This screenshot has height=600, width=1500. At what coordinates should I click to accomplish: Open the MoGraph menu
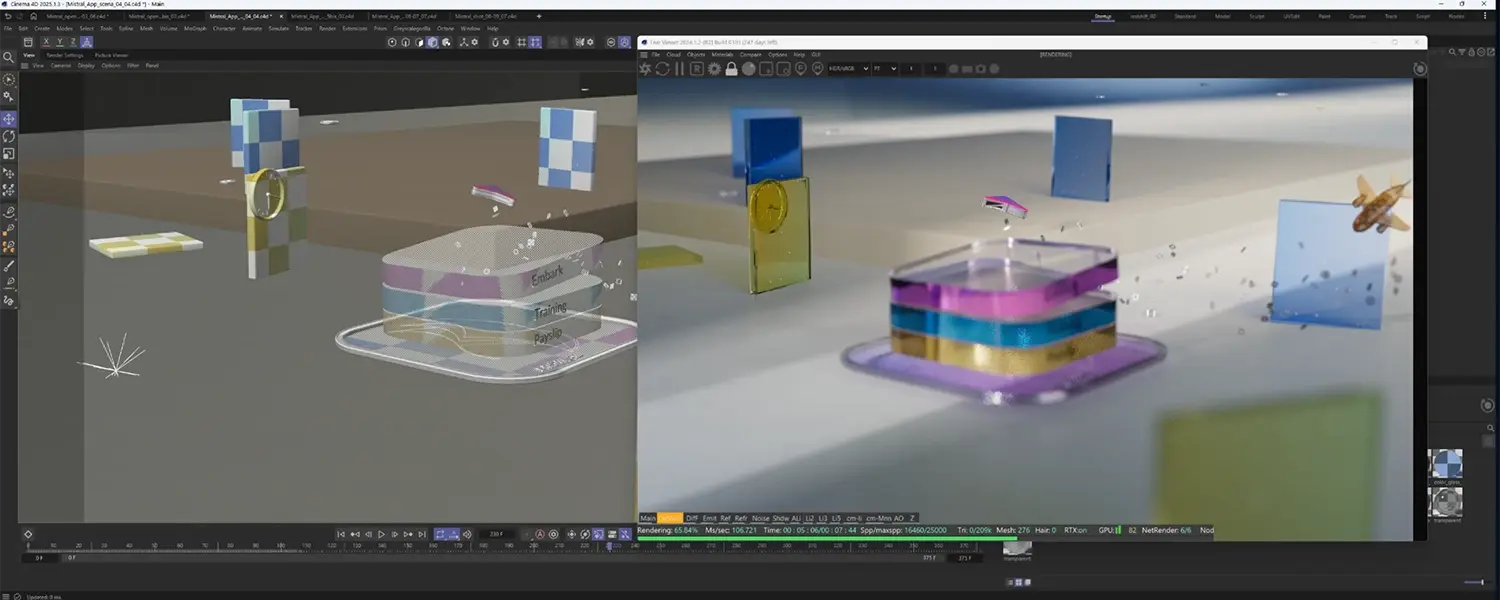pyautogui.click(x=194, y=28)
